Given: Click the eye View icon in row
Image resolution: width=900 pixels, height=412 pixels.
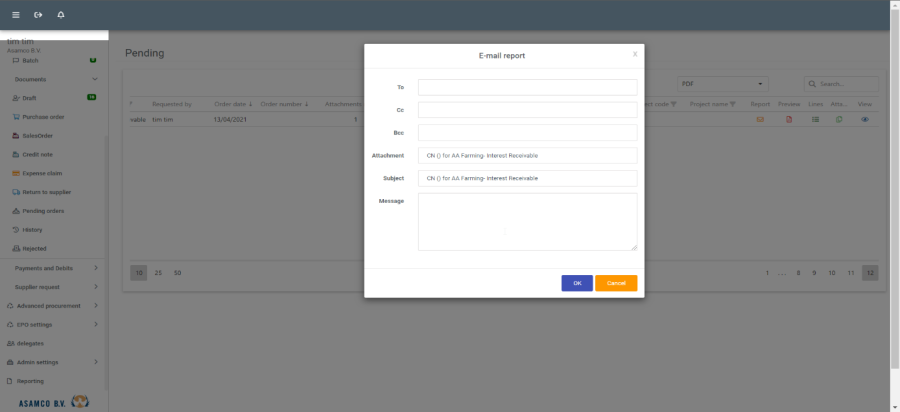Looking at the screenshot, I should [865, 119].
